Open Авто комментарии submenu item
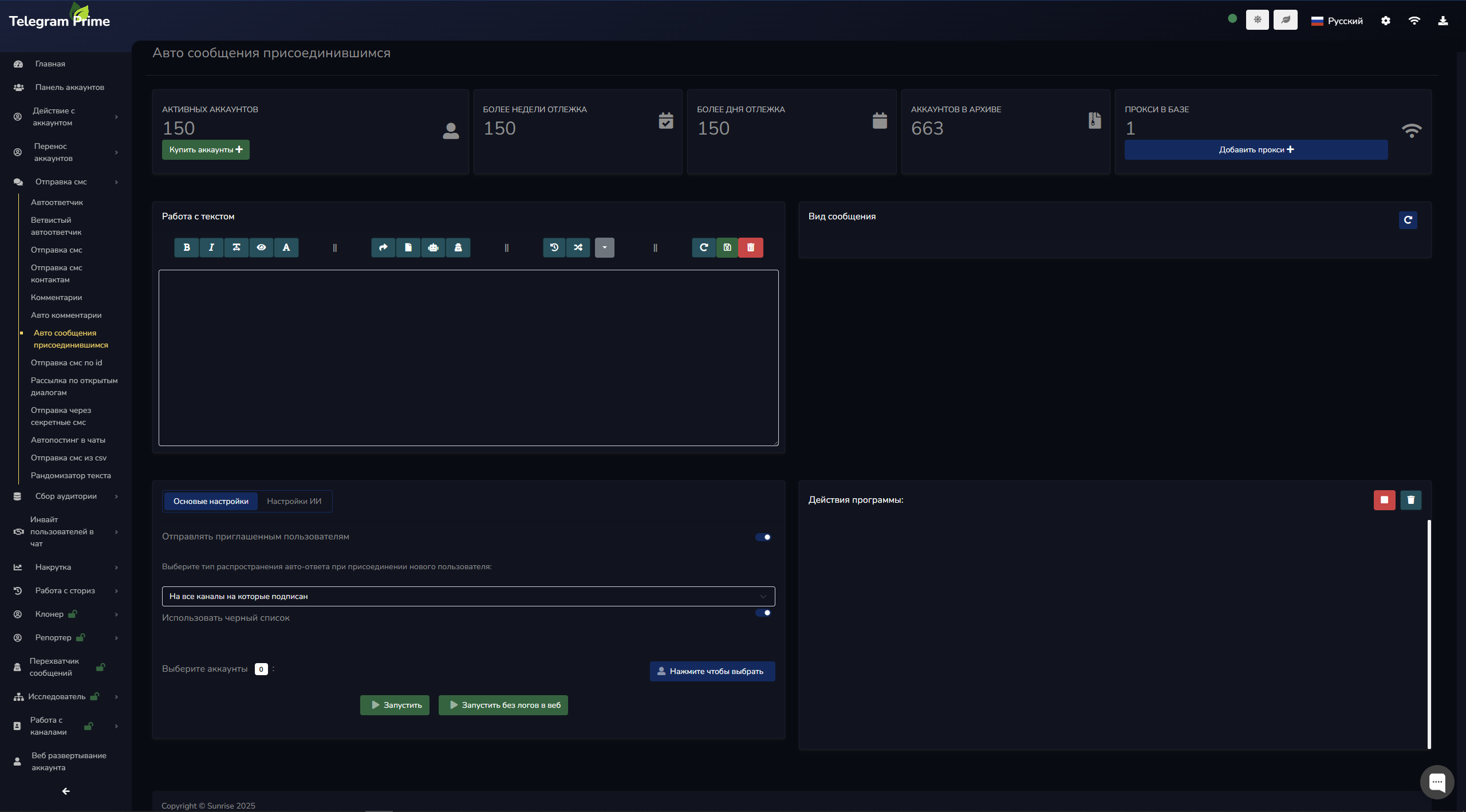The width and height of the screenshot is (1466, 812). pos(66,316)
